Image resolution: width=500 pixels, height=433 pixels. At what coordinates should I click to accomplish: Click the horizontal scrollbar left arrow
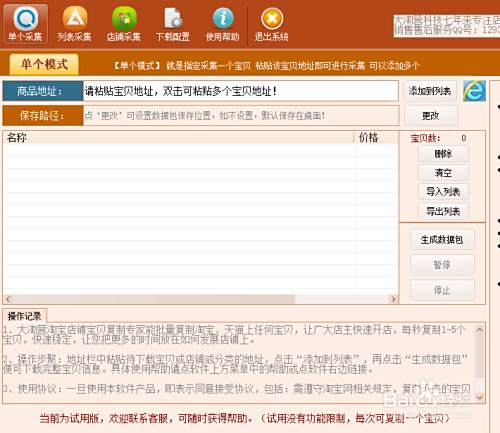(9, 299)
